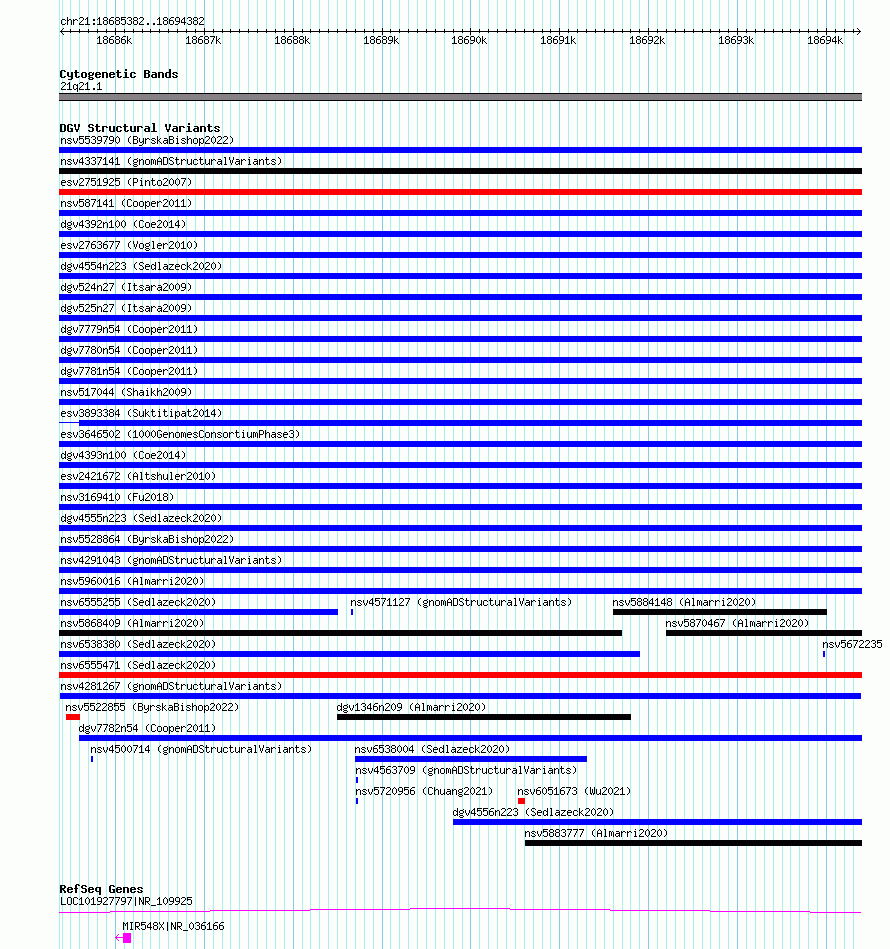Click the tiny blue mark under nsv4571127
This screenshot has height=949, width=890.
(352, 612)
